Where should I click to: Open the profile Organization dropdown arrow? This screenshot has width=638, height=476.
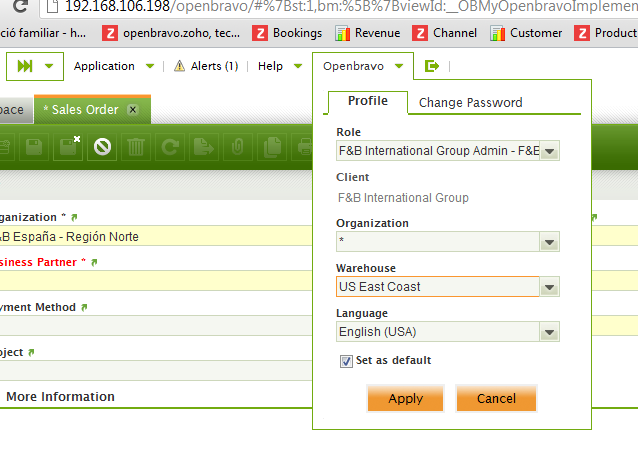coord(549,242)
